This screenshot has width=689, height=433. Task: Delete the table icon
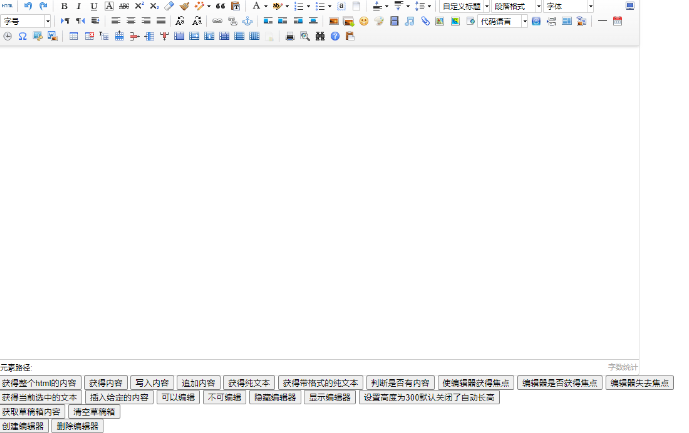89,36
